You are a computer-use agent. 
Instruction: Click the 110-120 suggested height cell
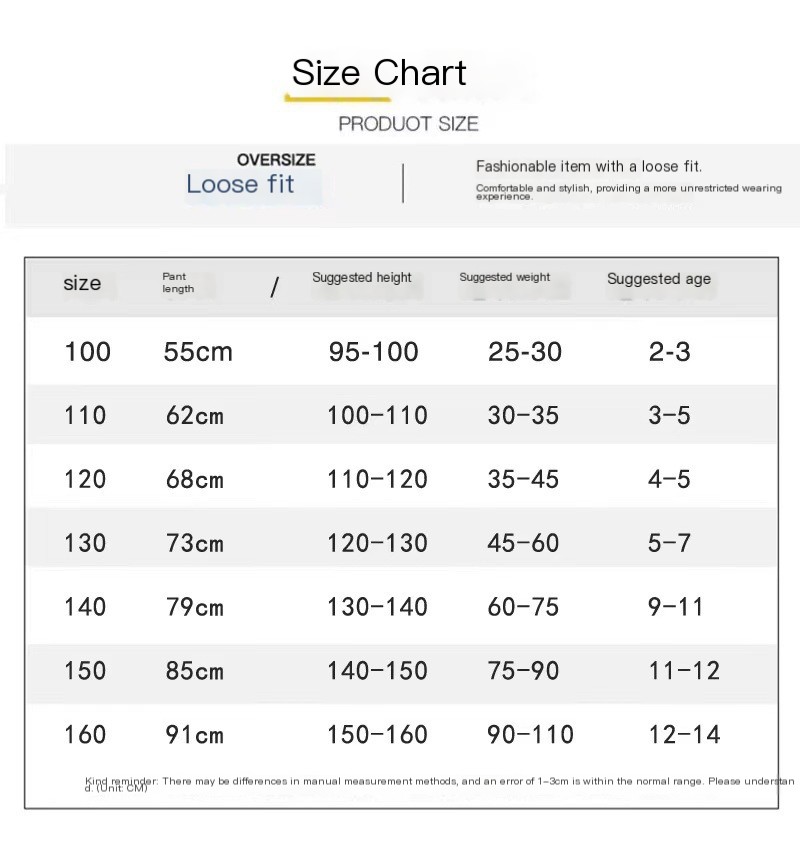click(x=377, y=480)
